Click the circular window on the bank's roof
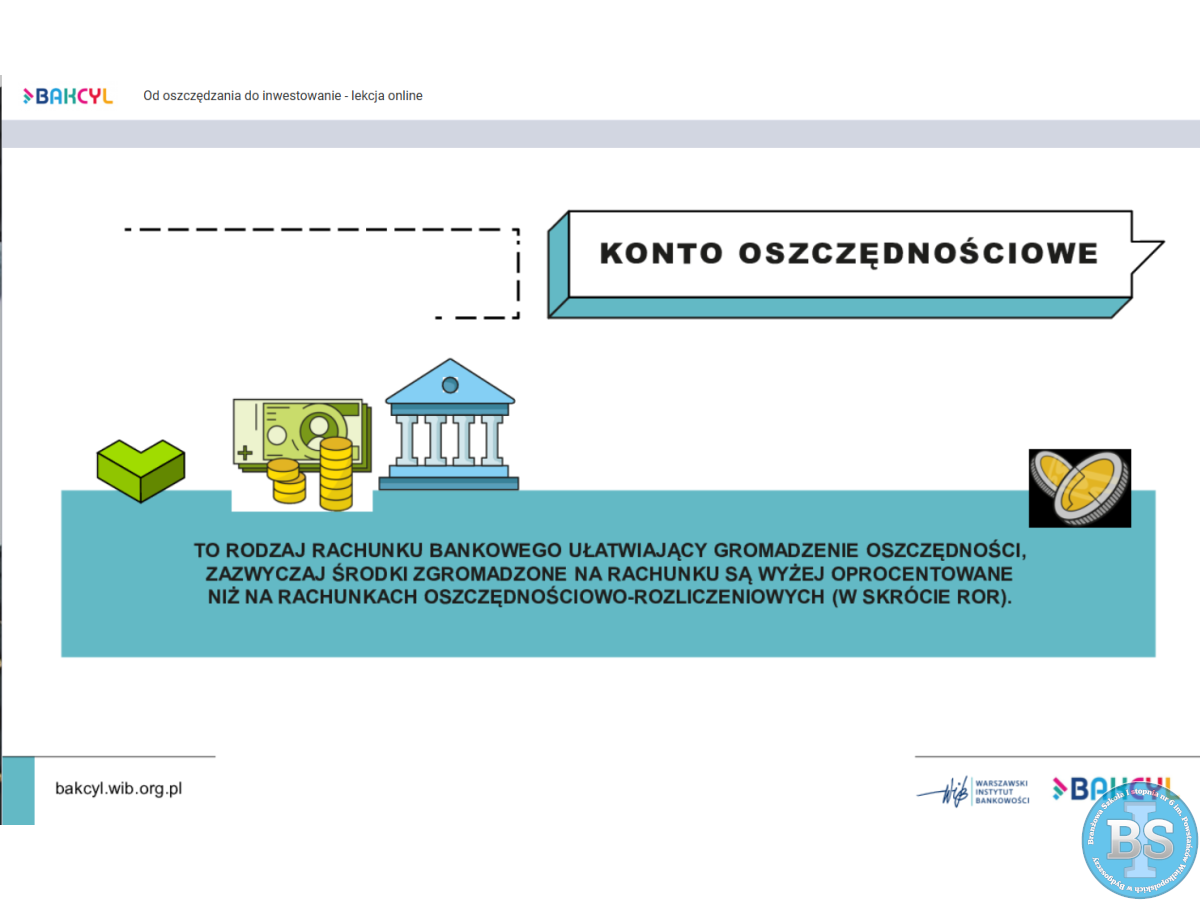This screenshot has height=900, width=1200. click(x=450, y=385)
